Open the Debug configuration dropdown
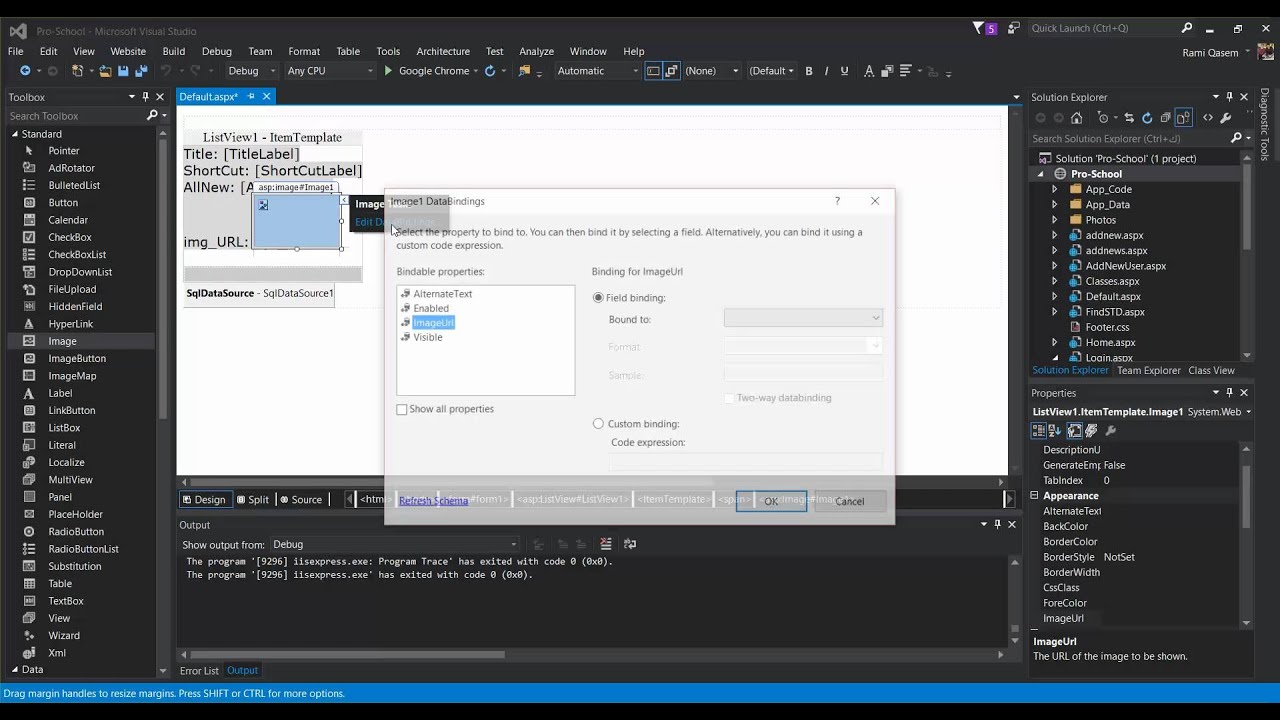Viewport: 1280px width, 720px height. 250,71
